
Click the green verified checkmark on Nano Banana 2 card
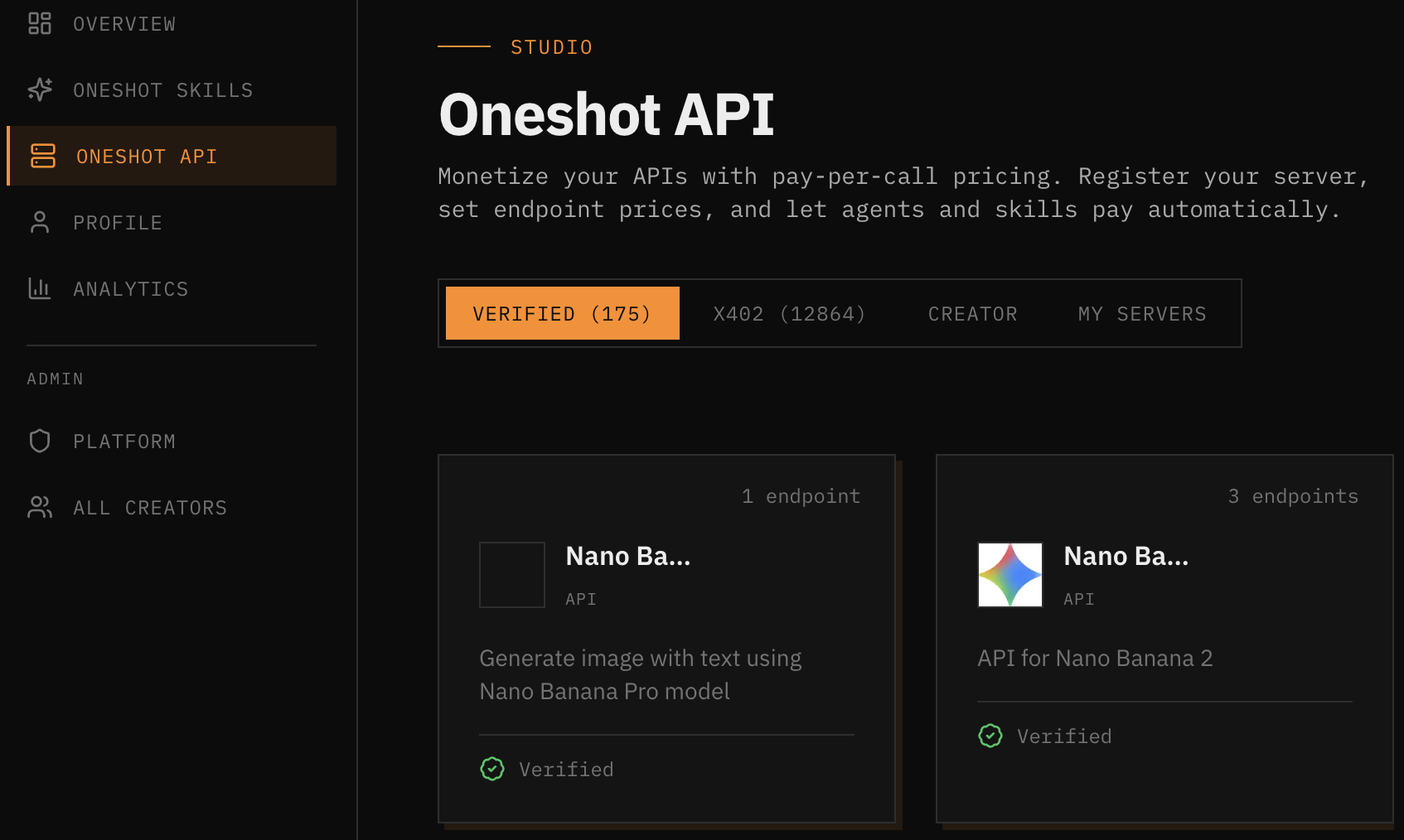coord(991,736)
